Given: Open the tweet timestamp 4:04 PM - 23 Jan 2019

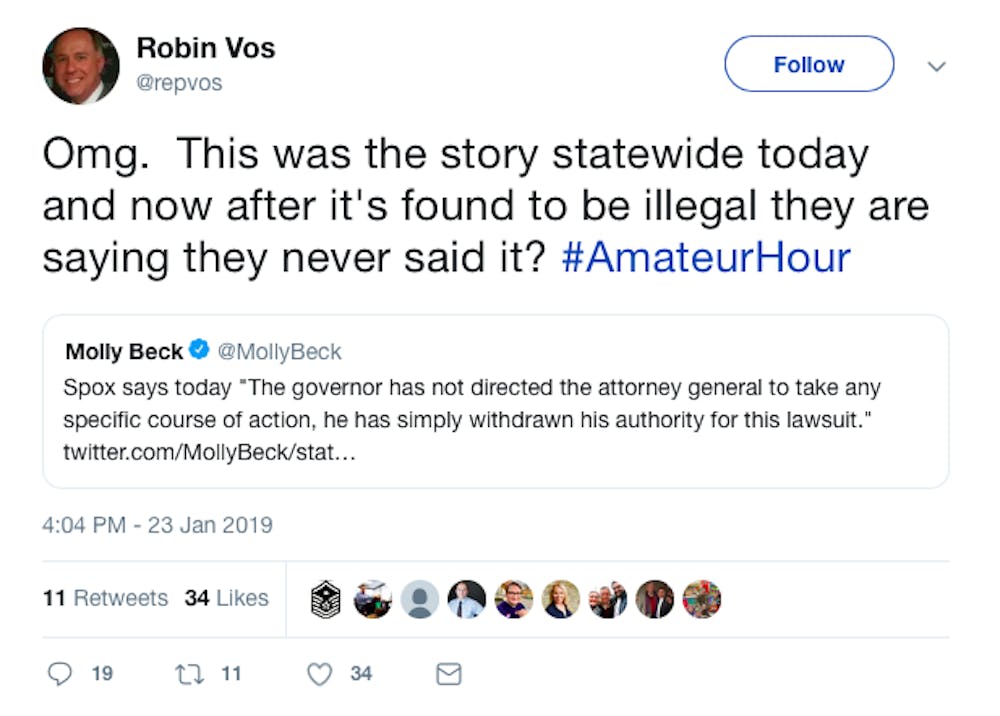Looking at the screenshot, I should [157, 524].
